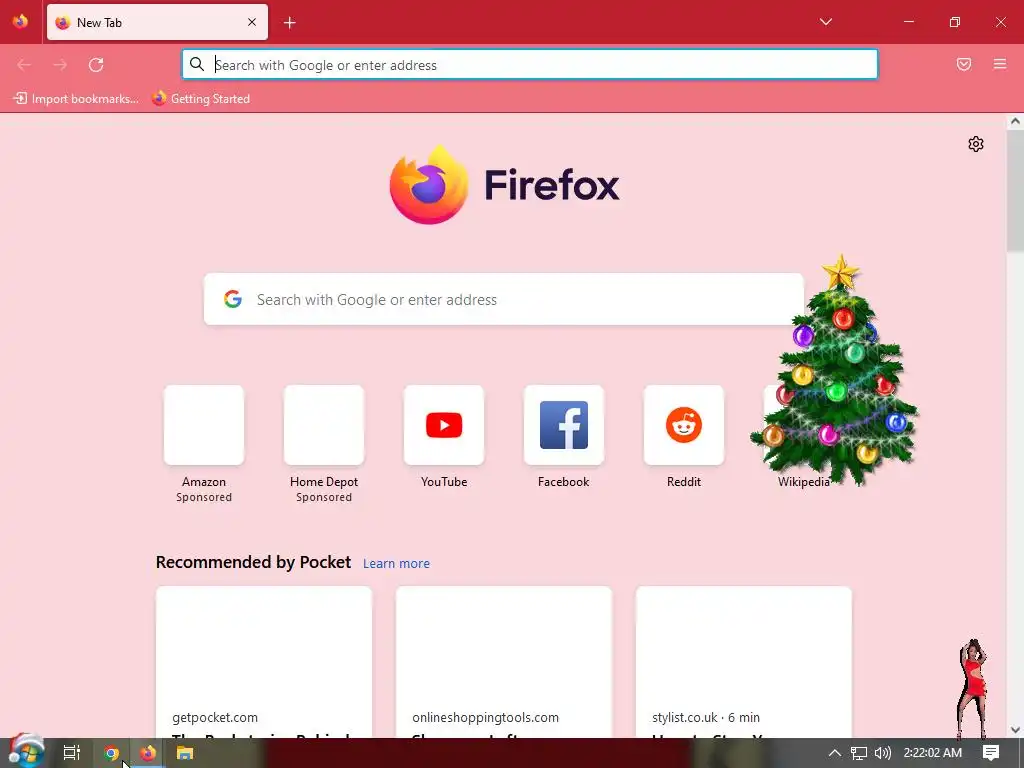Open the stylist.co.uk story card

(744, 662)
